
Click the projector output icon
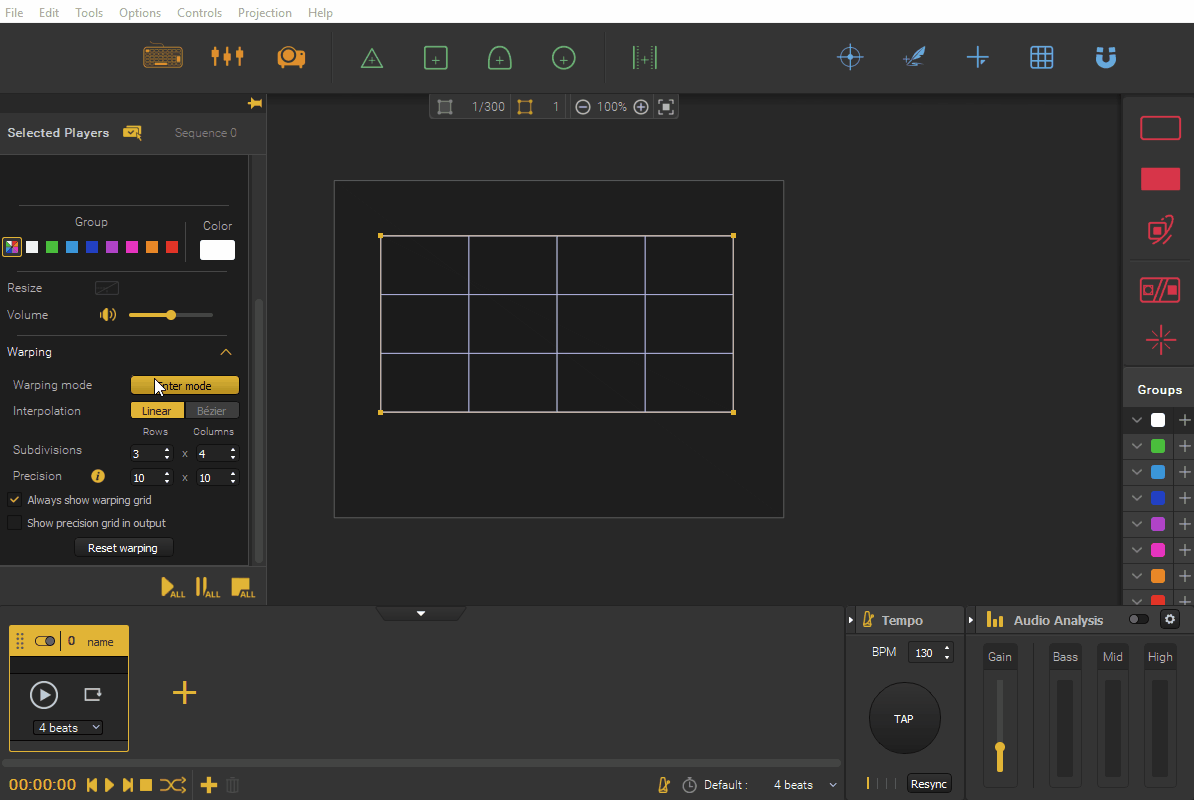[291, 57]
